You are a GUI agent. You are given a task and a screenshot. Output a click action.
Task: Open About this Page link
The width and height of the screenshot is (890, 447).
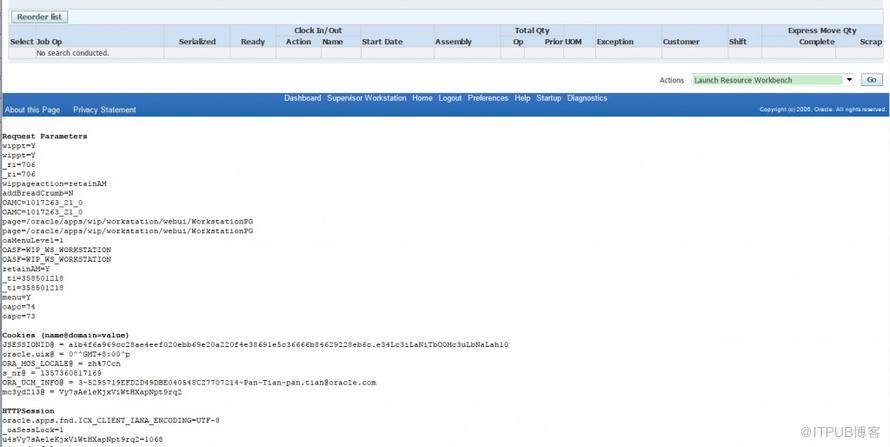32,110
